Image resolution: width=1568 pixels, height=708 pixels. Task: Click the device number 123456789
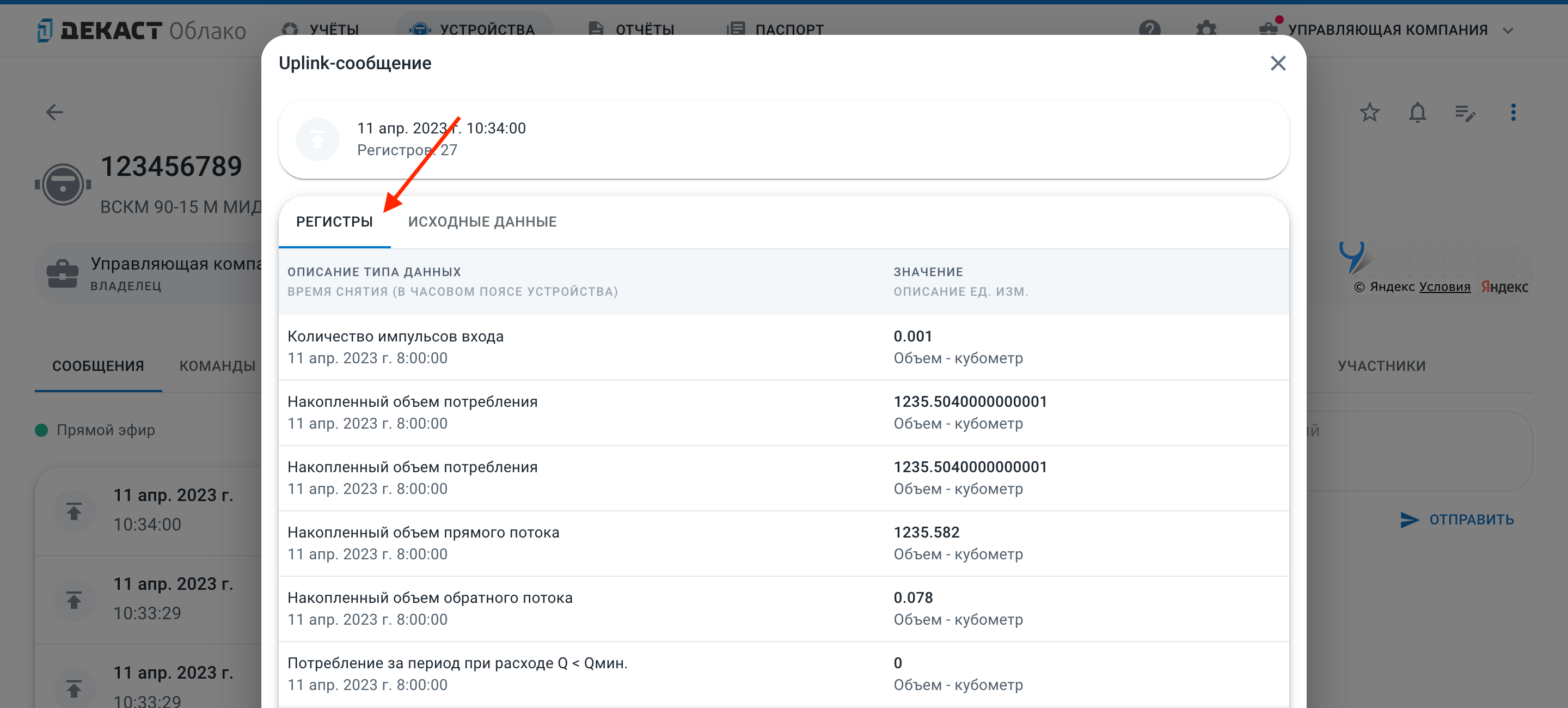[171, 166]
